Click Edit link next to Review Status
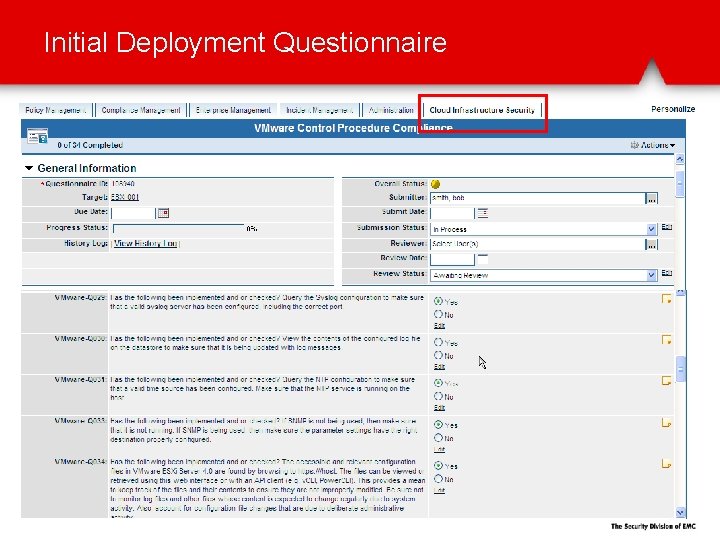This screenshot has height=540, width=720. click(667, 273)
